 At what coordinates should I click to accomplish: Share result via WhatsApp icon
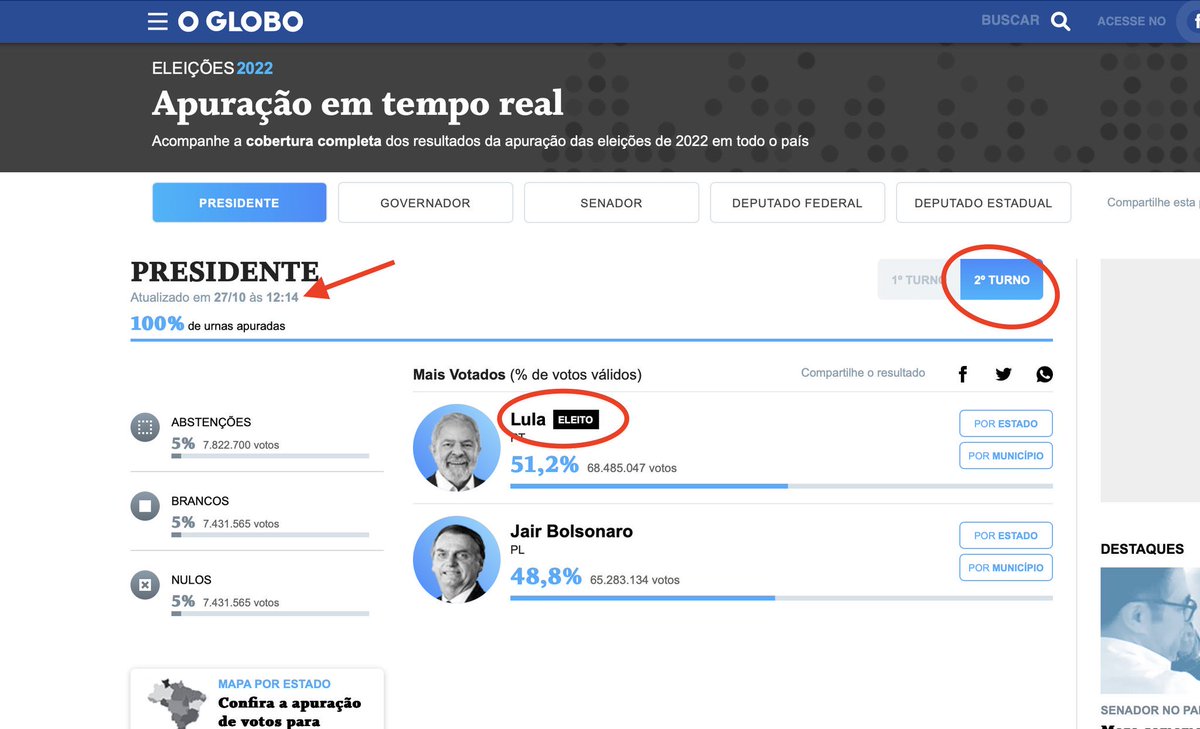point(1045,374)
